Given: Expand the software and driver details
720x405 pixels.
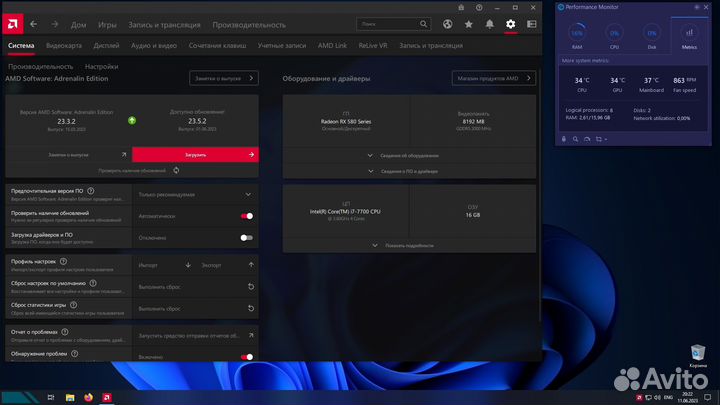Looking at the screenshot, I should click(x=409, y=171).
